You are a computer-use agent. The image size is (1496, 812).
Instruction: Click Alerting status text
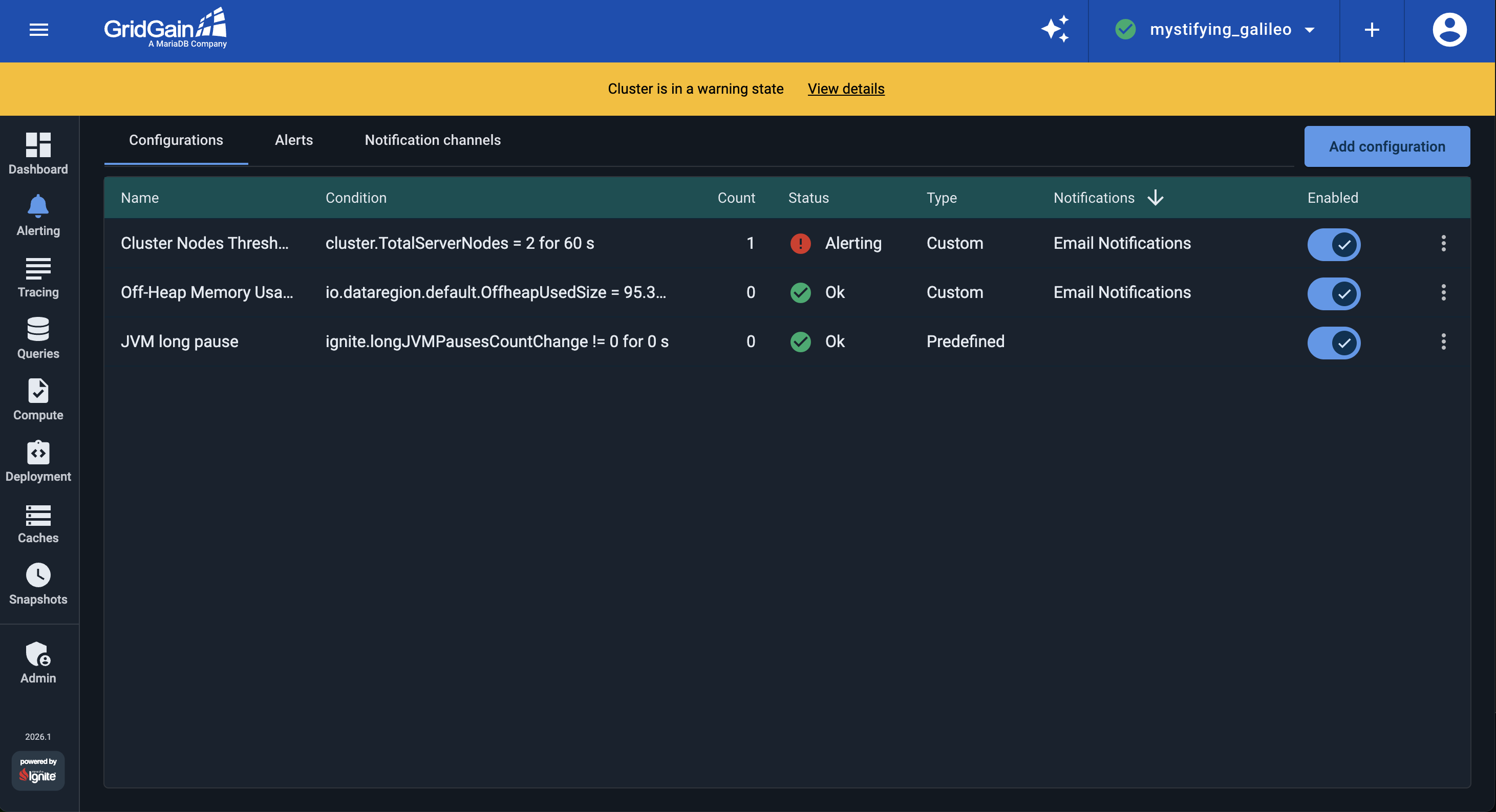[853, 243]
